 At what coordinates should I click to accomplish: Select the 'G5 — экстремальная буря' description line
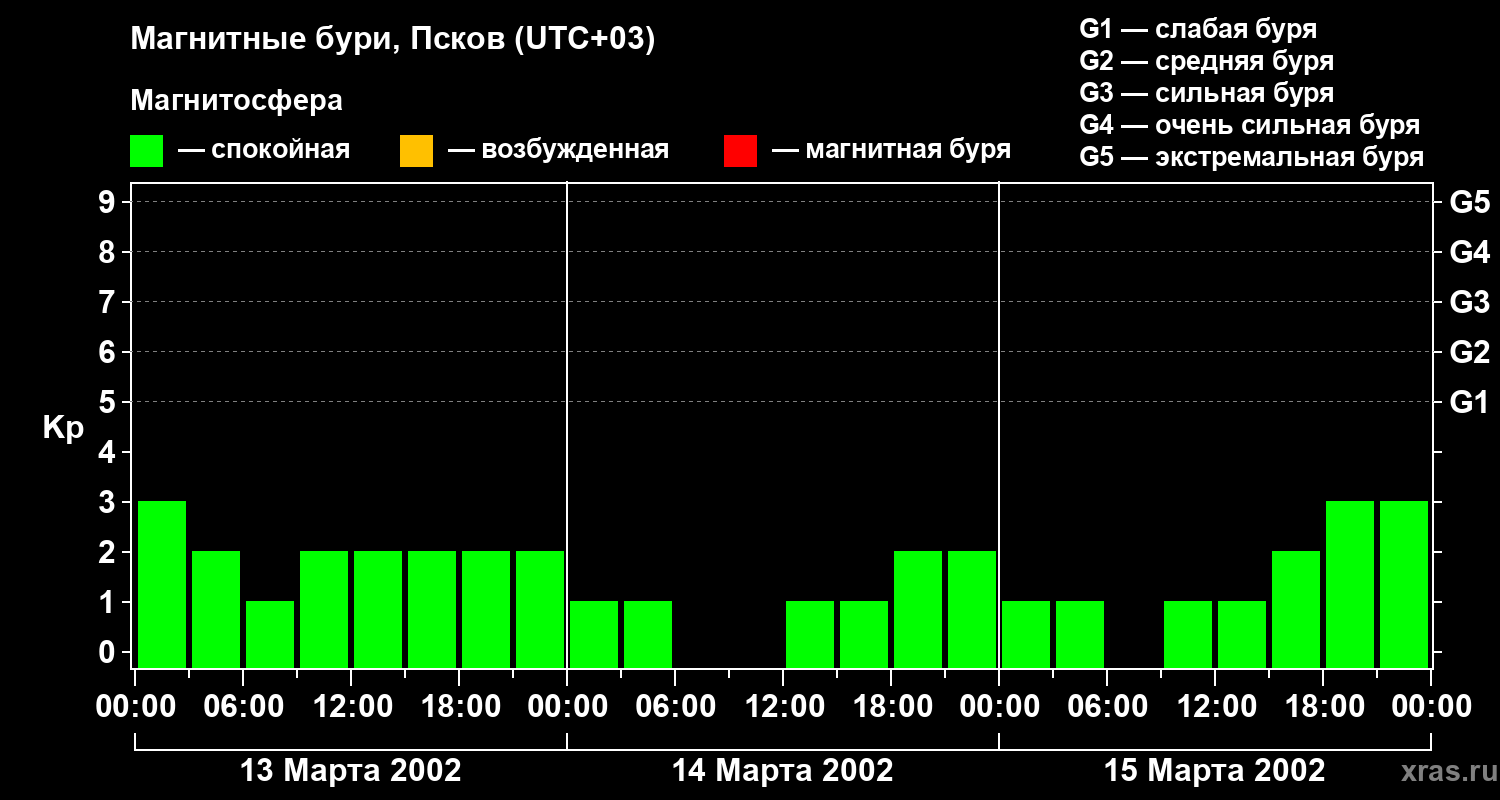coord(1252,157)
